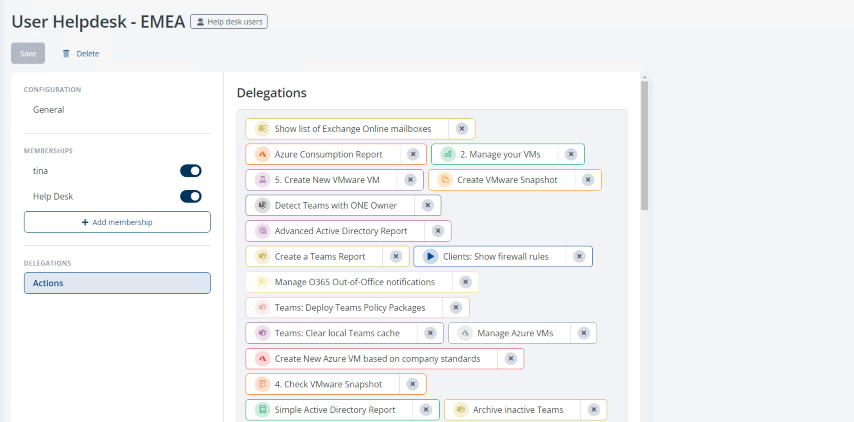Click the Help Desk membership name
The height and width of the screenshot is (422, 854).
click(x=53, y=197)
